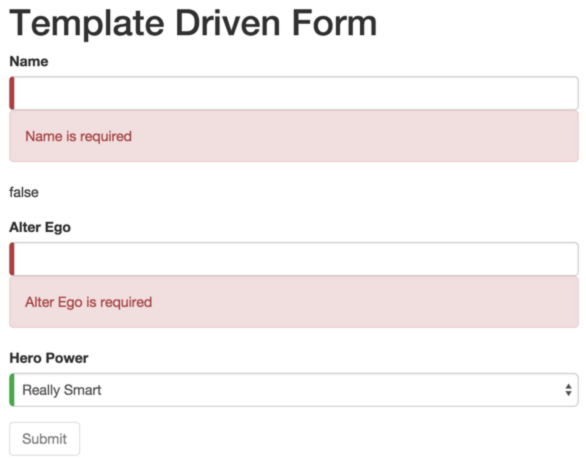The width and height of the screenshot is (586, 461).
Task: Click the Template Driven Form heading
Action: (x=193, y=24)
